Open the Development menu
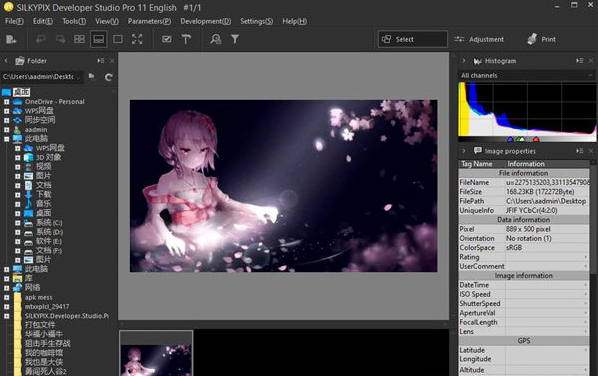Screen dimensions: 598x376 [206, 21]
